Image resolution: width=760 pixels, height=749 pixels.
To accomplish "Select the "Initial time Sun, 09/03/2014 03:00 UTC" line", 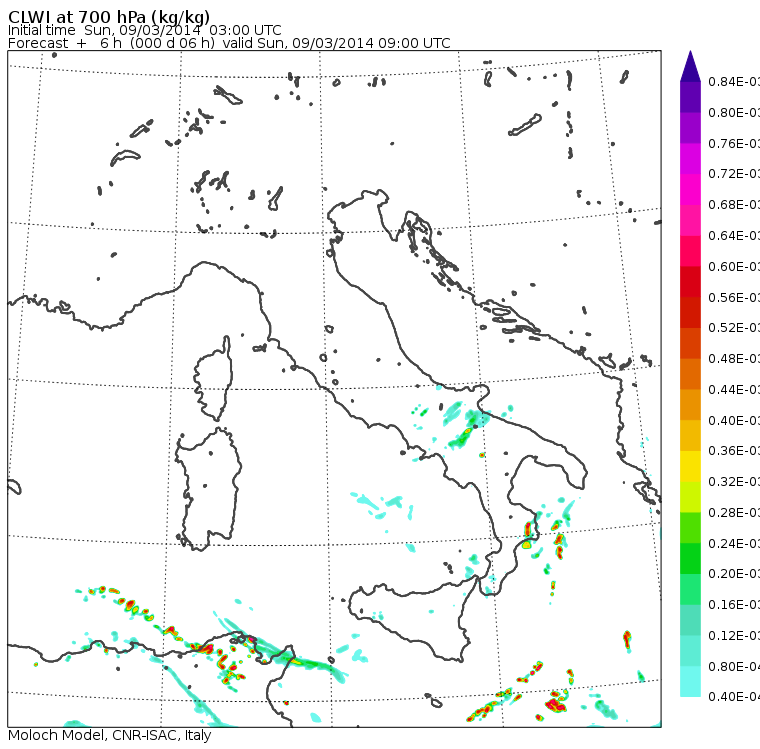I will point(144,31).
